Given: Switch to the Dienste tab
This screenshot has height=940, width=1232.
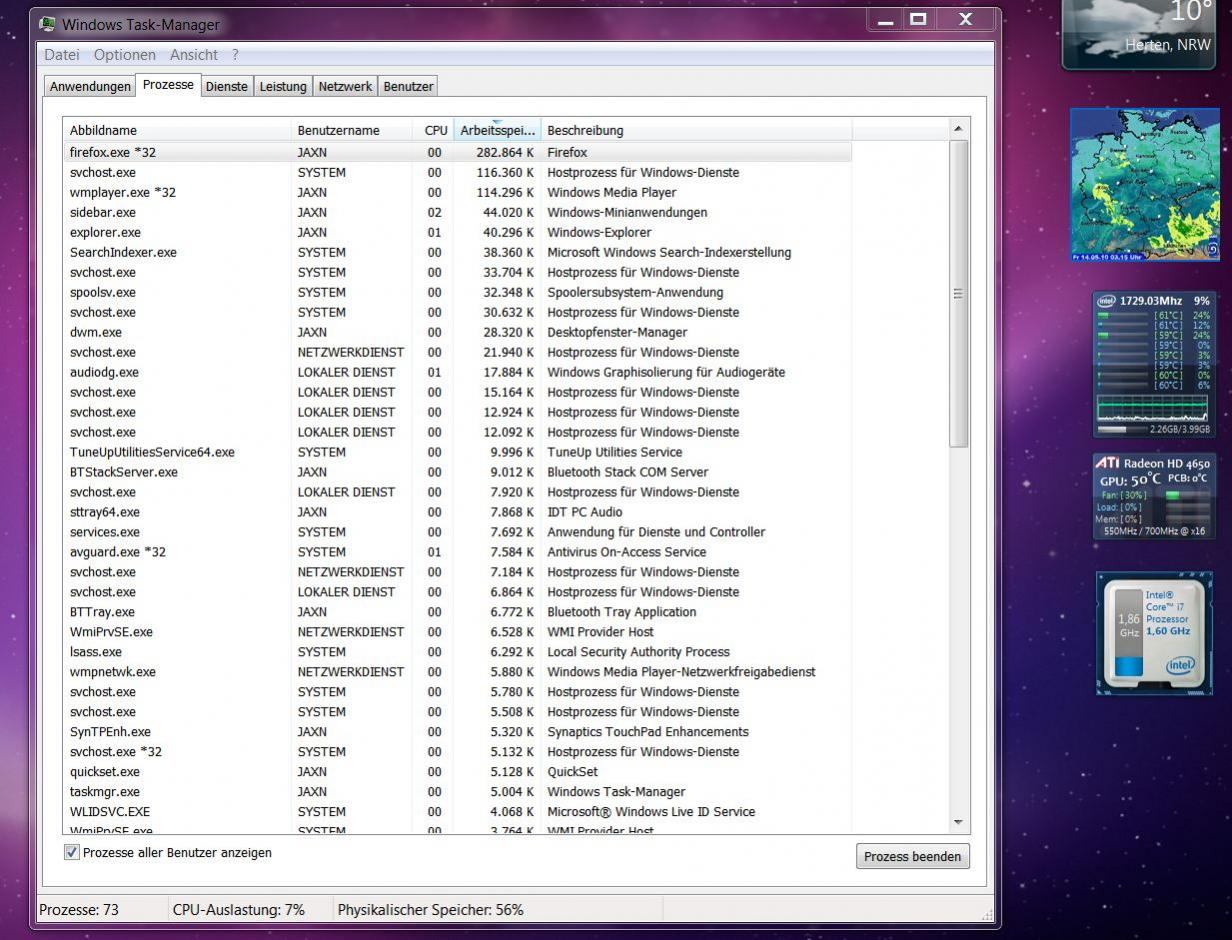Looking at the screenshot, I should click(226, 86).
